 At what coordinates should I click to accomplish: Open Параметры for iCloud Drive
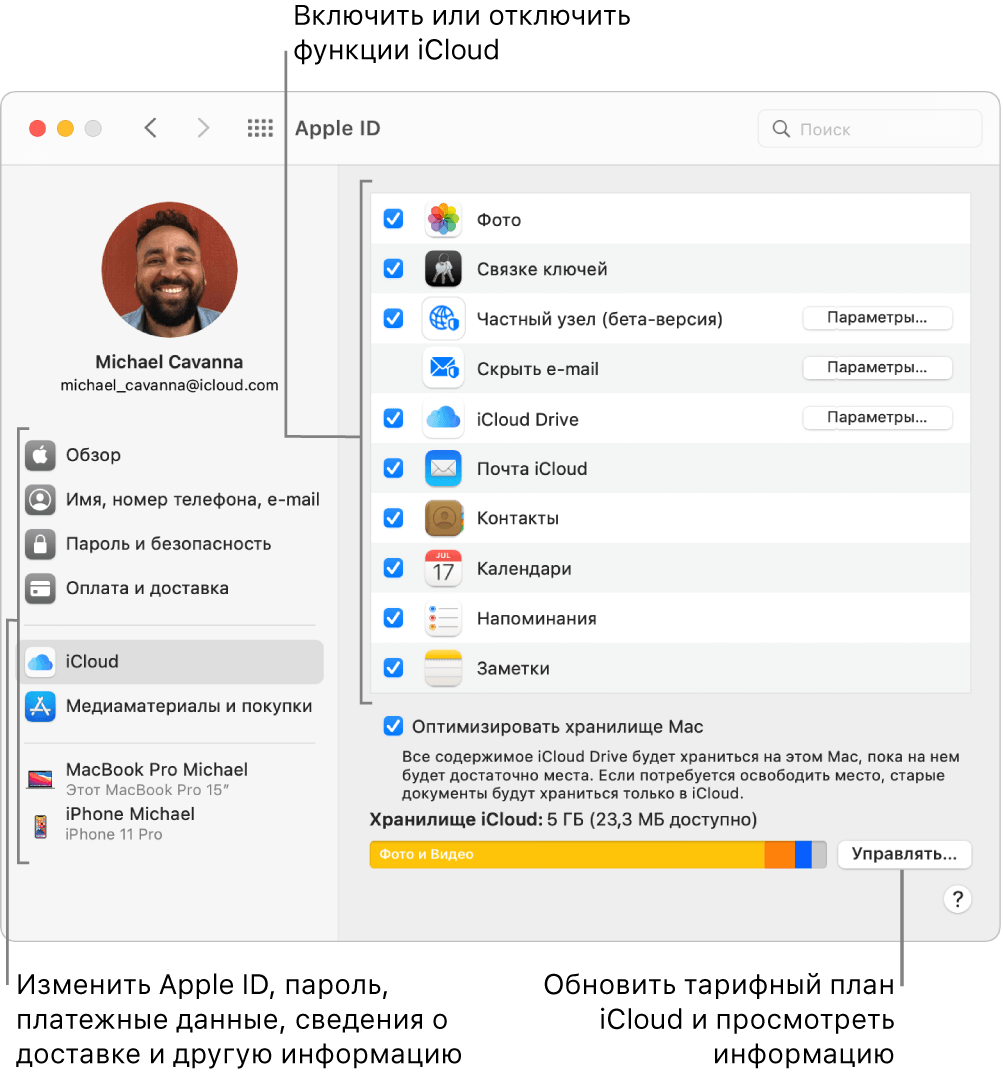coord(877,418)
